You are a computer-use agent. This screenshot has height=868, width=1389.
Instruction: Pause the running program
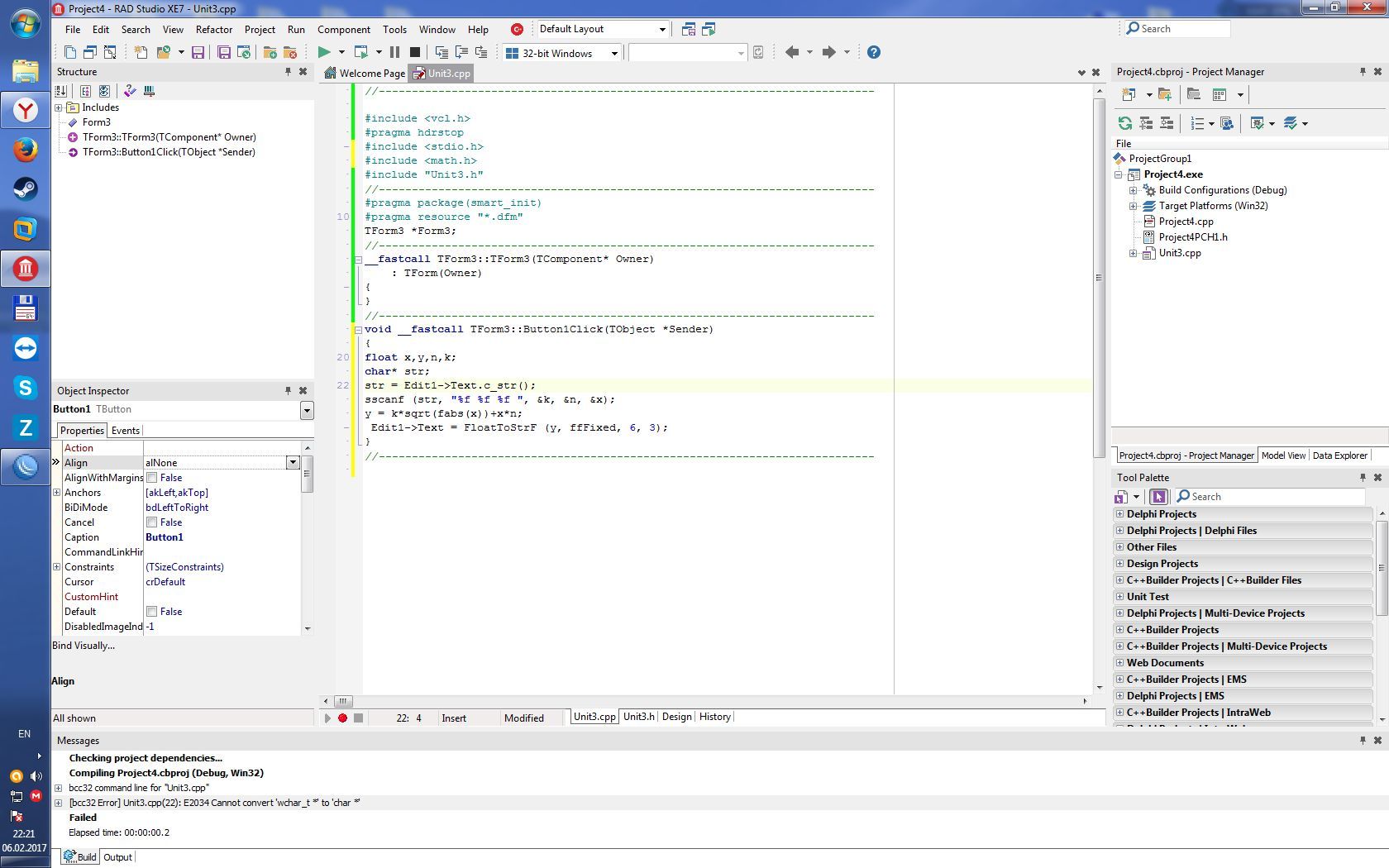(394, 52)
